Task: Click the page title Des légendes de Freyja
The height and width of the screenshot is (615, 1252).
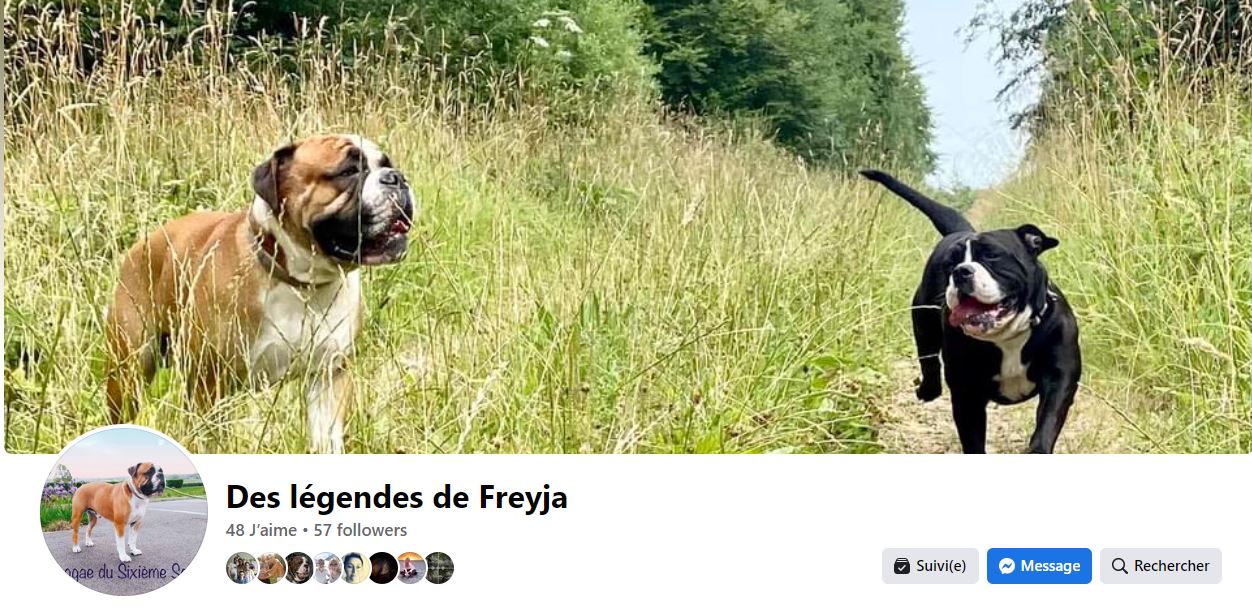Action: (397, 497)
